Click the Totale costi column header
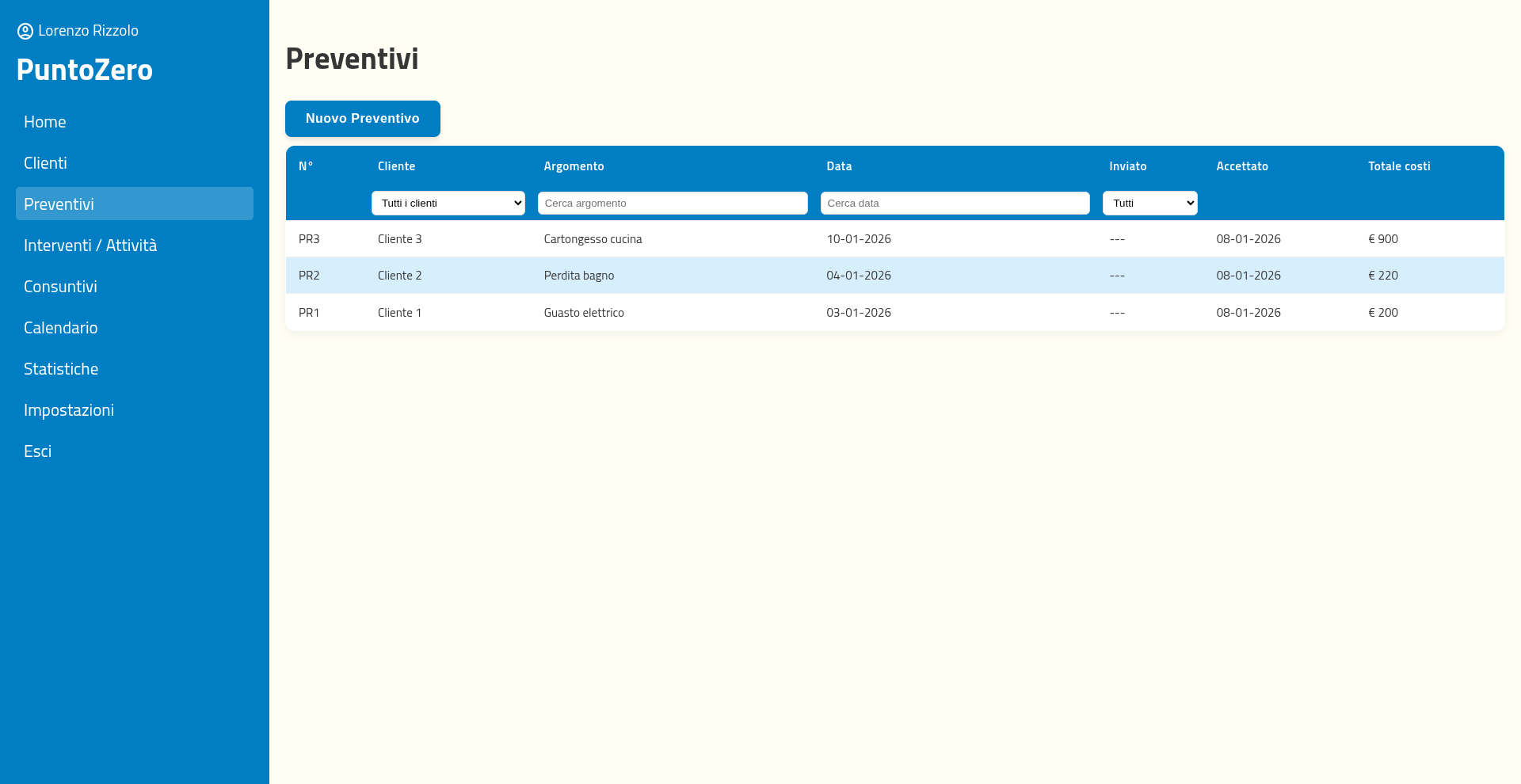Image resolution: width=1521 pixels, height=784 pixels. point(1399,166)
